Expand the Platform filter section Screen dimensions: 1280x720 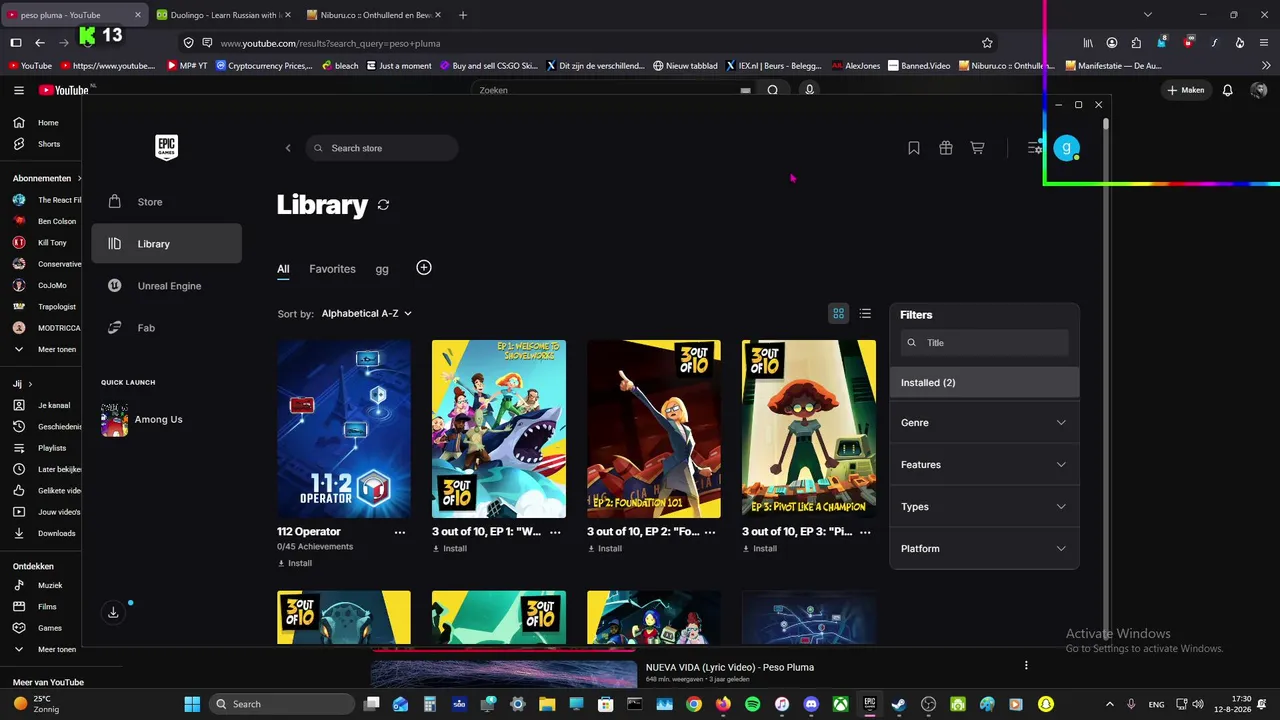pyautogui.click(x=984, y=549)
